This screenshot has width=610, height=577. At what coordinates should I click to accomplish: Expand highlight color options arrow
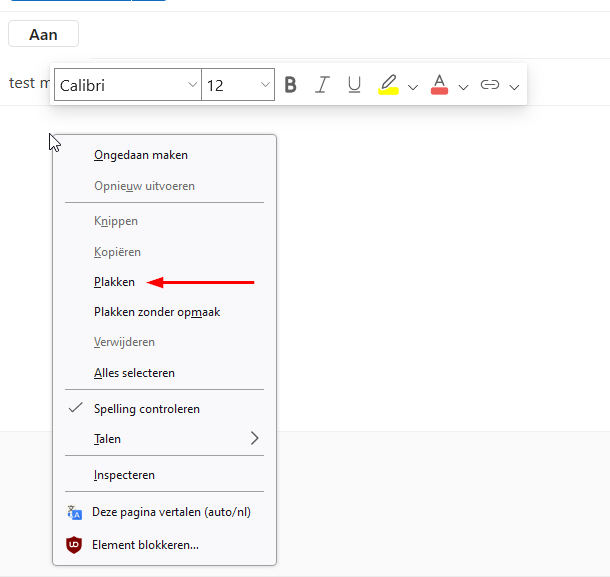(x=413, y=87)
